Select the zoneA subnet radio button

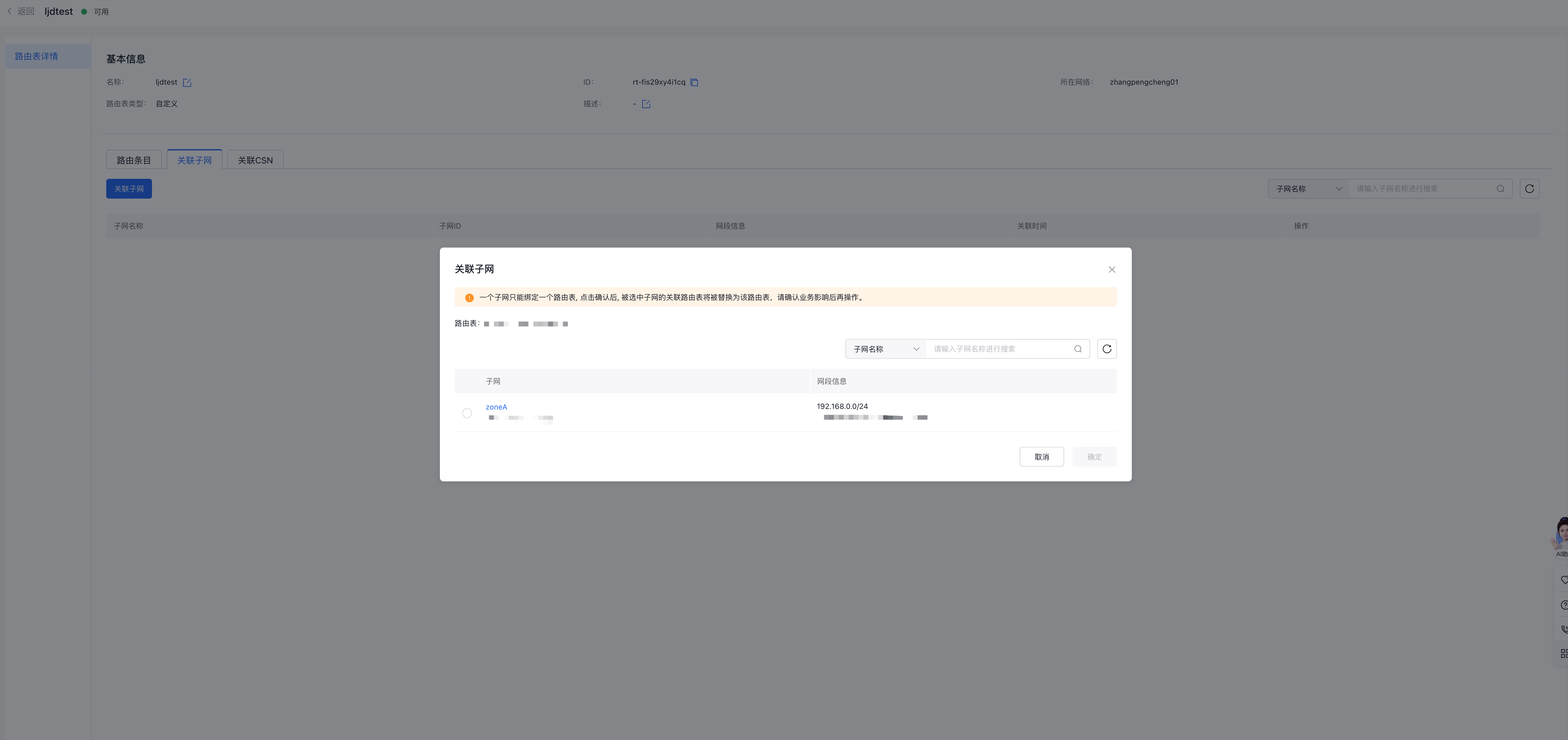[467, 413]
